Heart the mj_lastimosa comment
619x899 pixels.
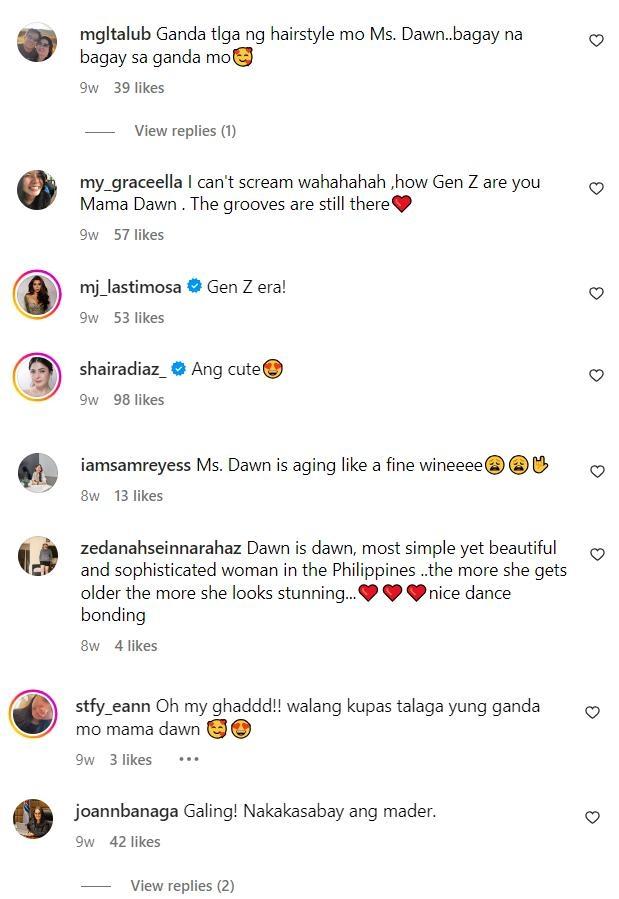[596, 293]
